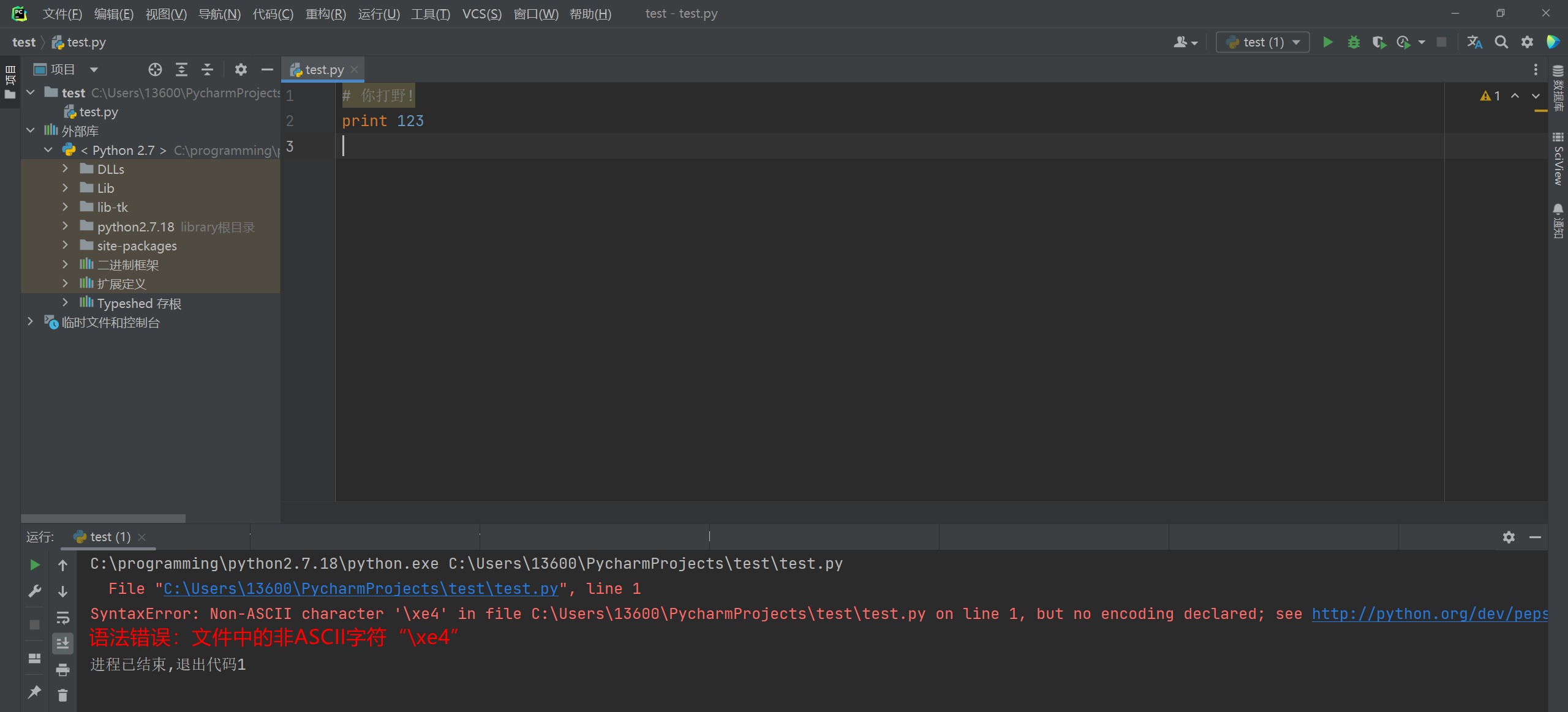Run with coverage icon
Image resolution: width=1568 pixels, height=712 pixels.
[1379, 42]
